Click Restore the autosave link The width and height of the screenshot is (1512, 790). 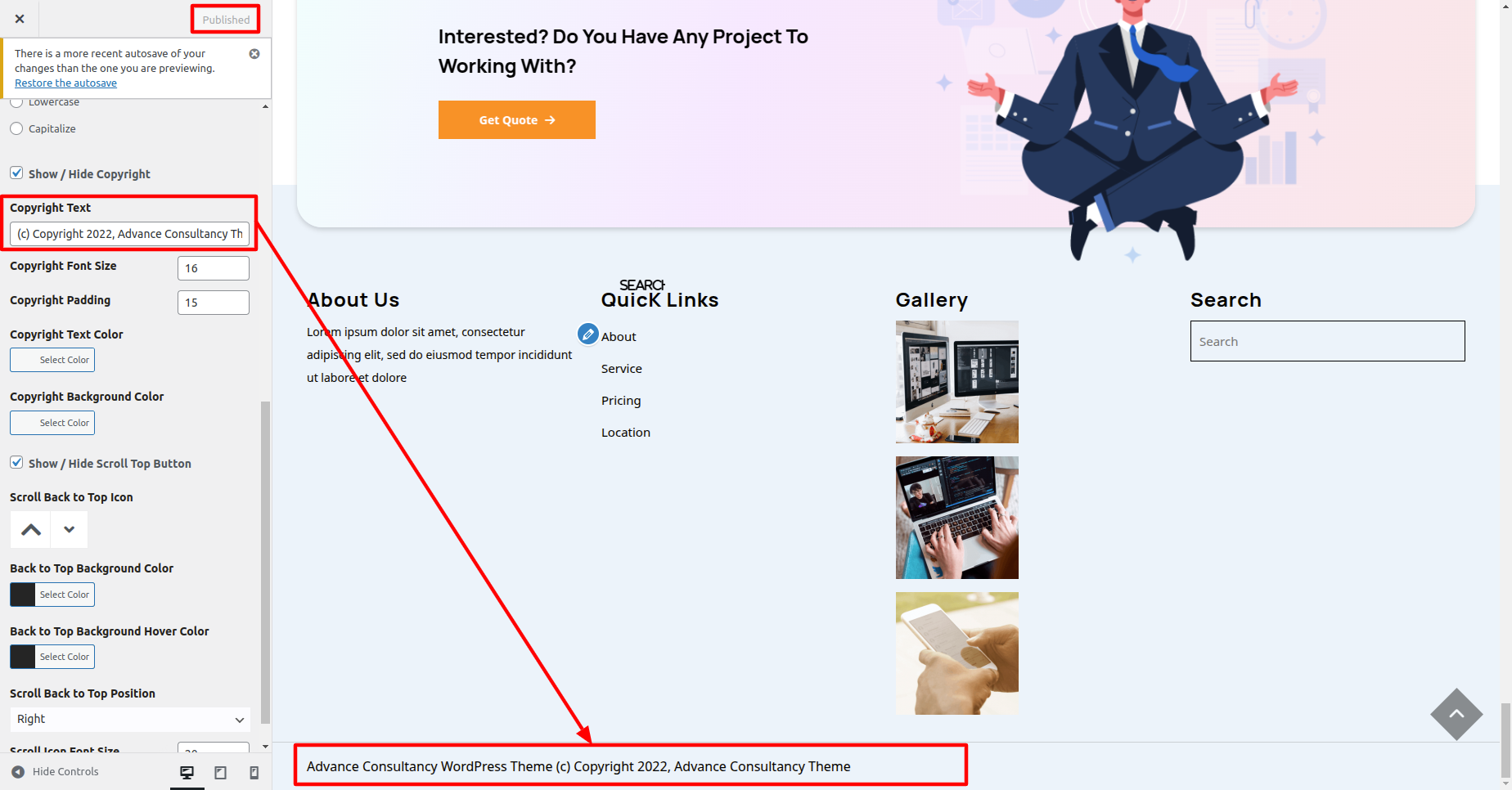(65, 83)
